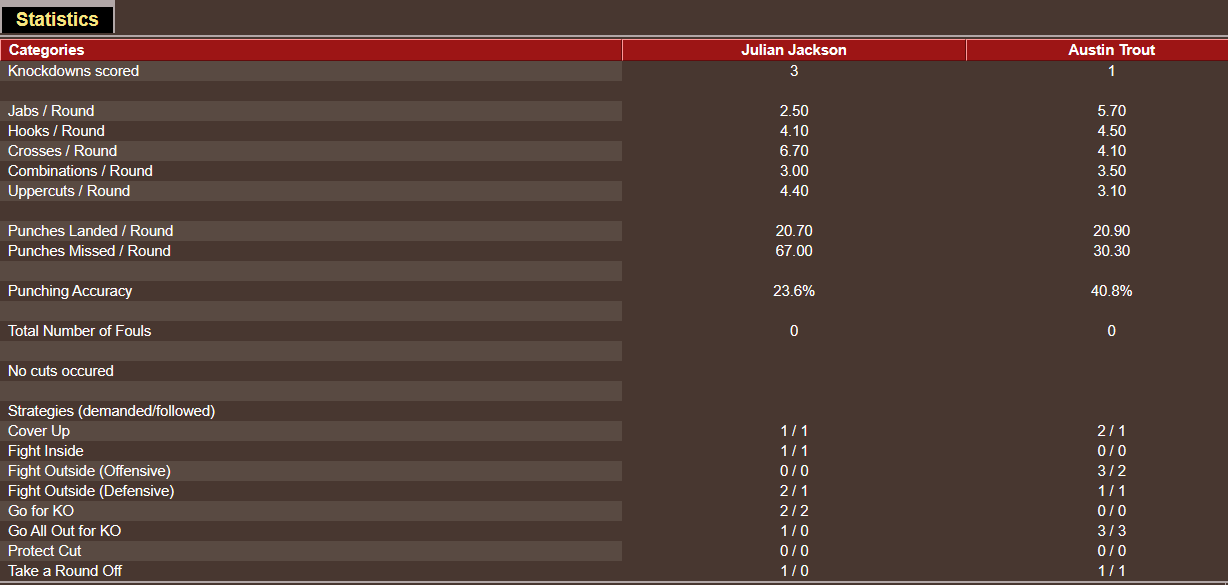Click Julian Jackson's crosses value 6.70

point(794,151)
